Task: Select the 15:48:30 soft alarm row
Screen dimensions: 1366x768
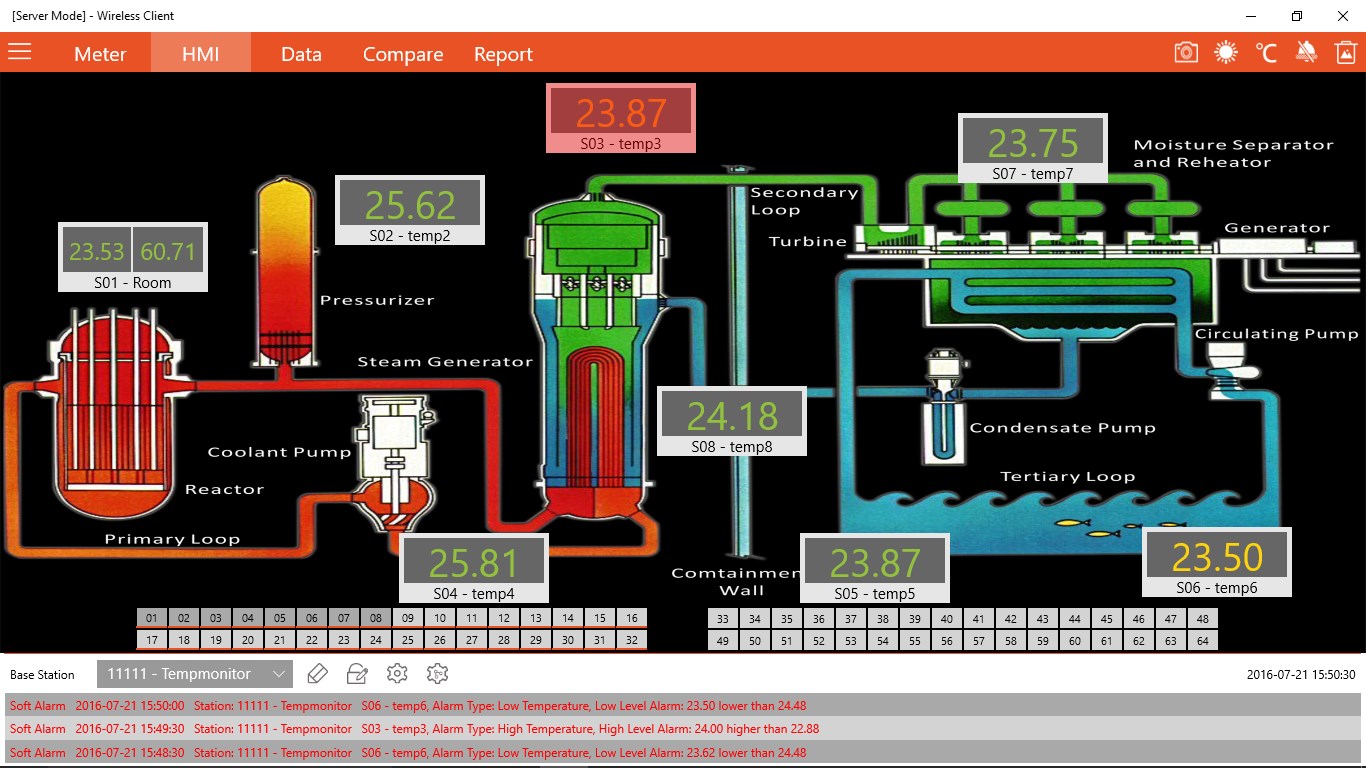Action: pyautogui.click(x=683, y=752)
